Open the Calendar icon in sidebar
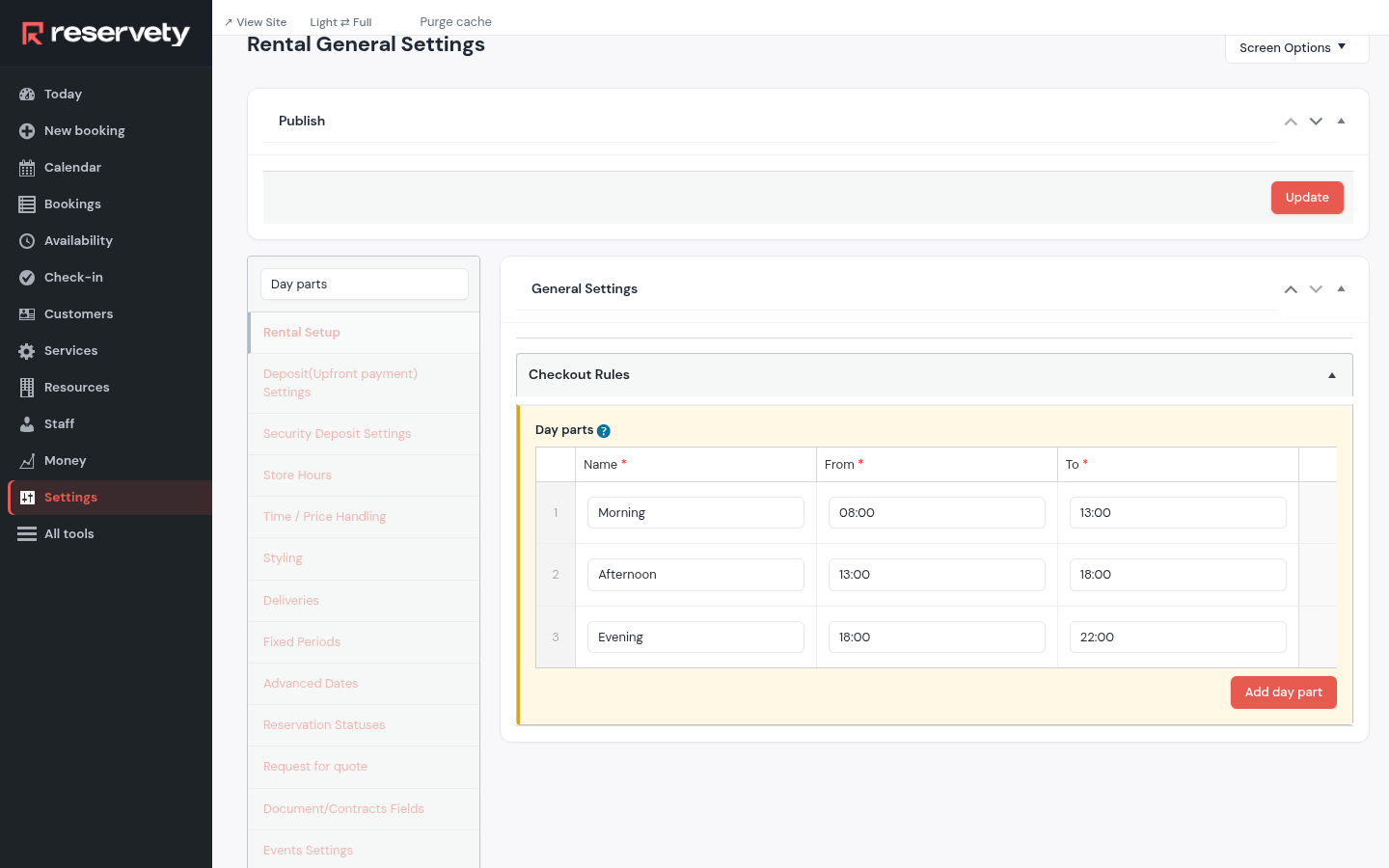 [27, 168]
